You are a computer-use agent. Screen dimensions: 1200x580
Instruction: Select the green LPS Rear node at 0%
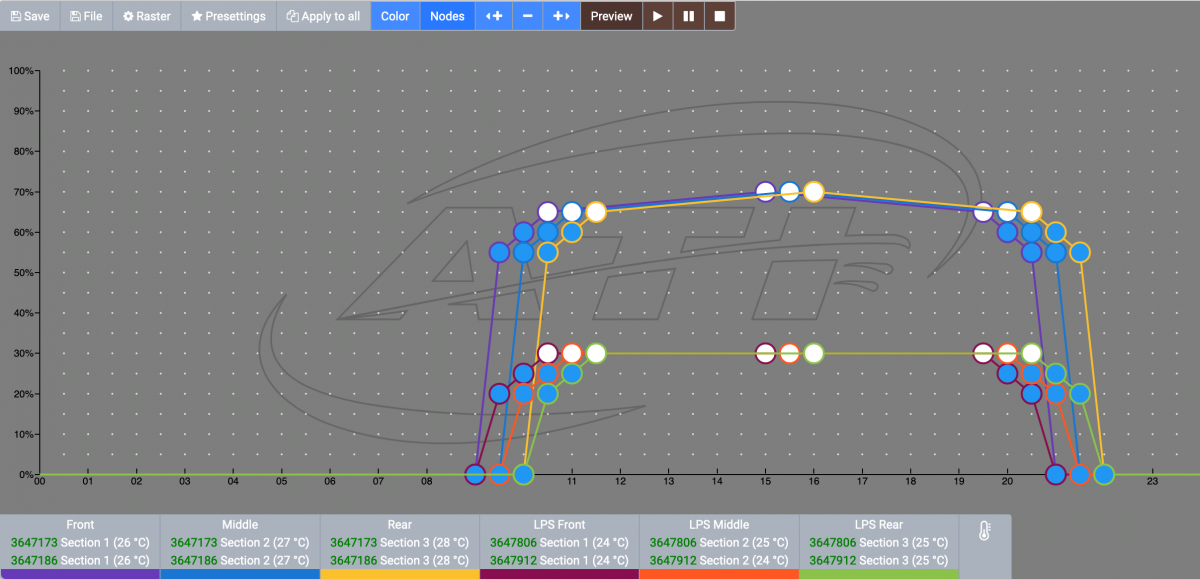[523, 474]
